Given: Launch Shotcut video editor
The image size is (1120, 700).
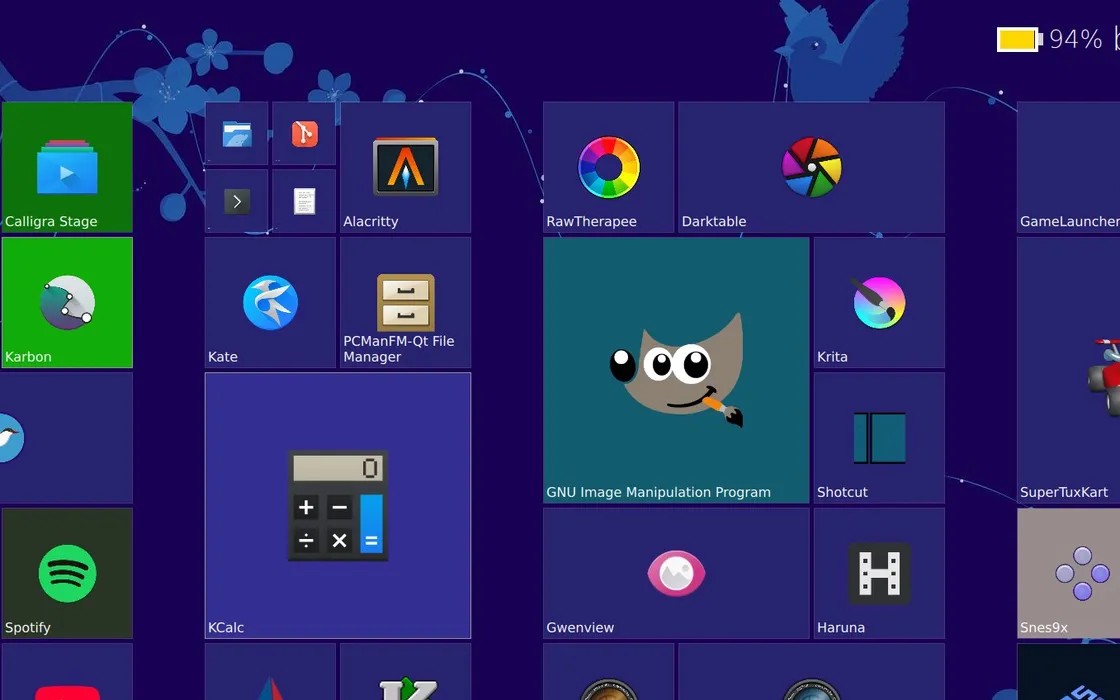Looking at the screenshot, I should click(x=878, y=436).
